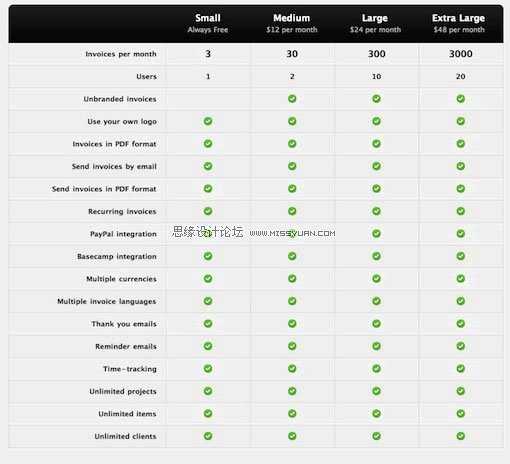Click the 10 users value under Large
This screenshot has width=510, height=464.
point(376,76)
